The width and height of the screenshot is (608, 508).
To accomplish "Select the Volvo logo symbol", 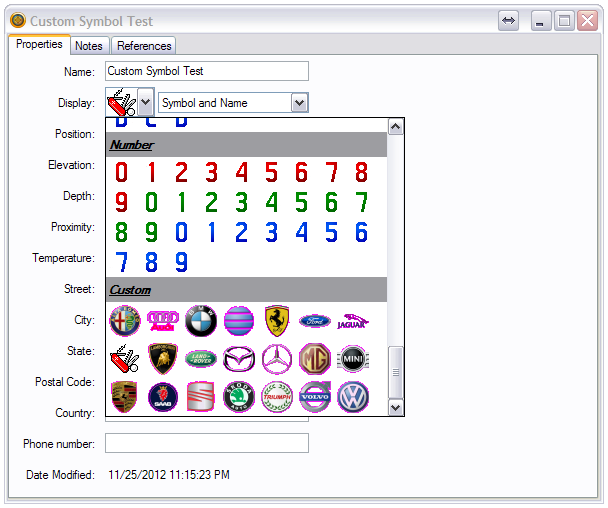I will [315, 397].
